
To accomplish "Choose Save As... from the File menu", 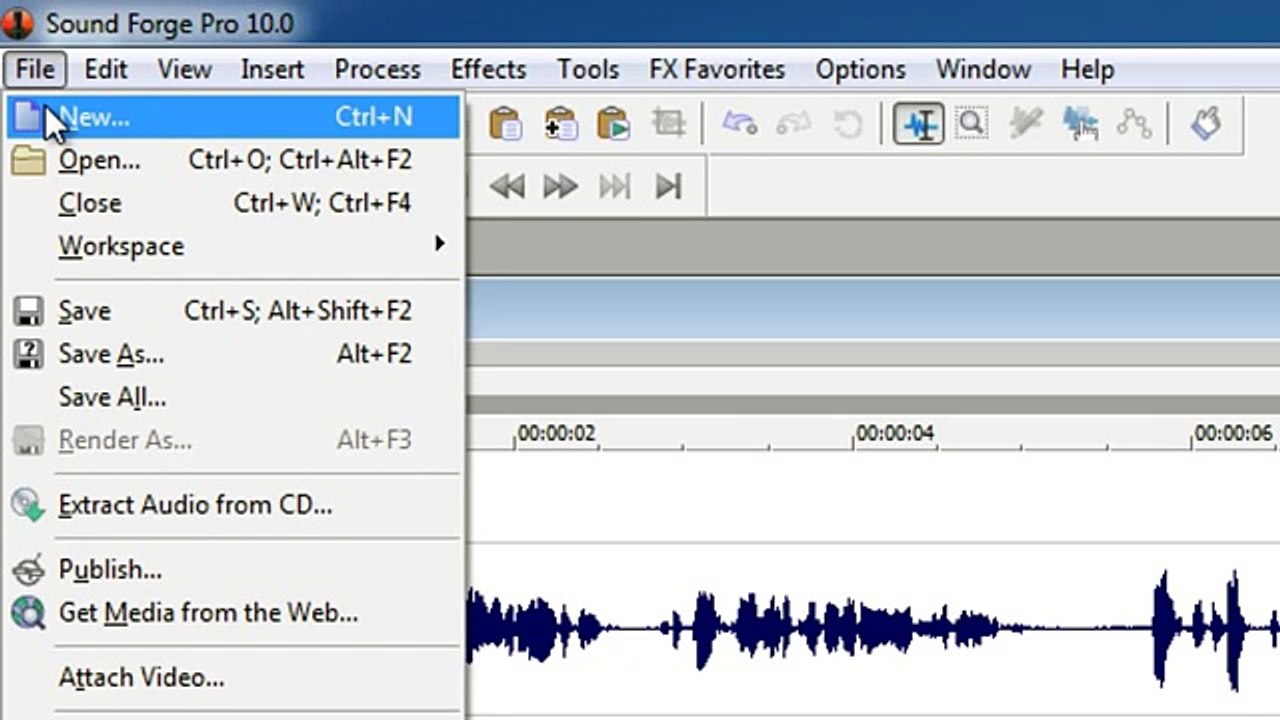I will point(232,354).
